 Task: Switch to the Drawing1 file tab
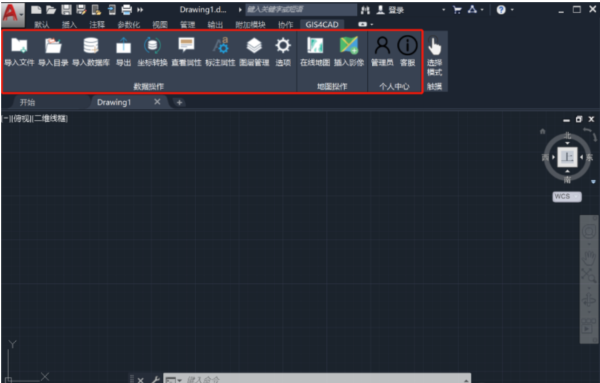pyautogui.click(x=114, y=102)
